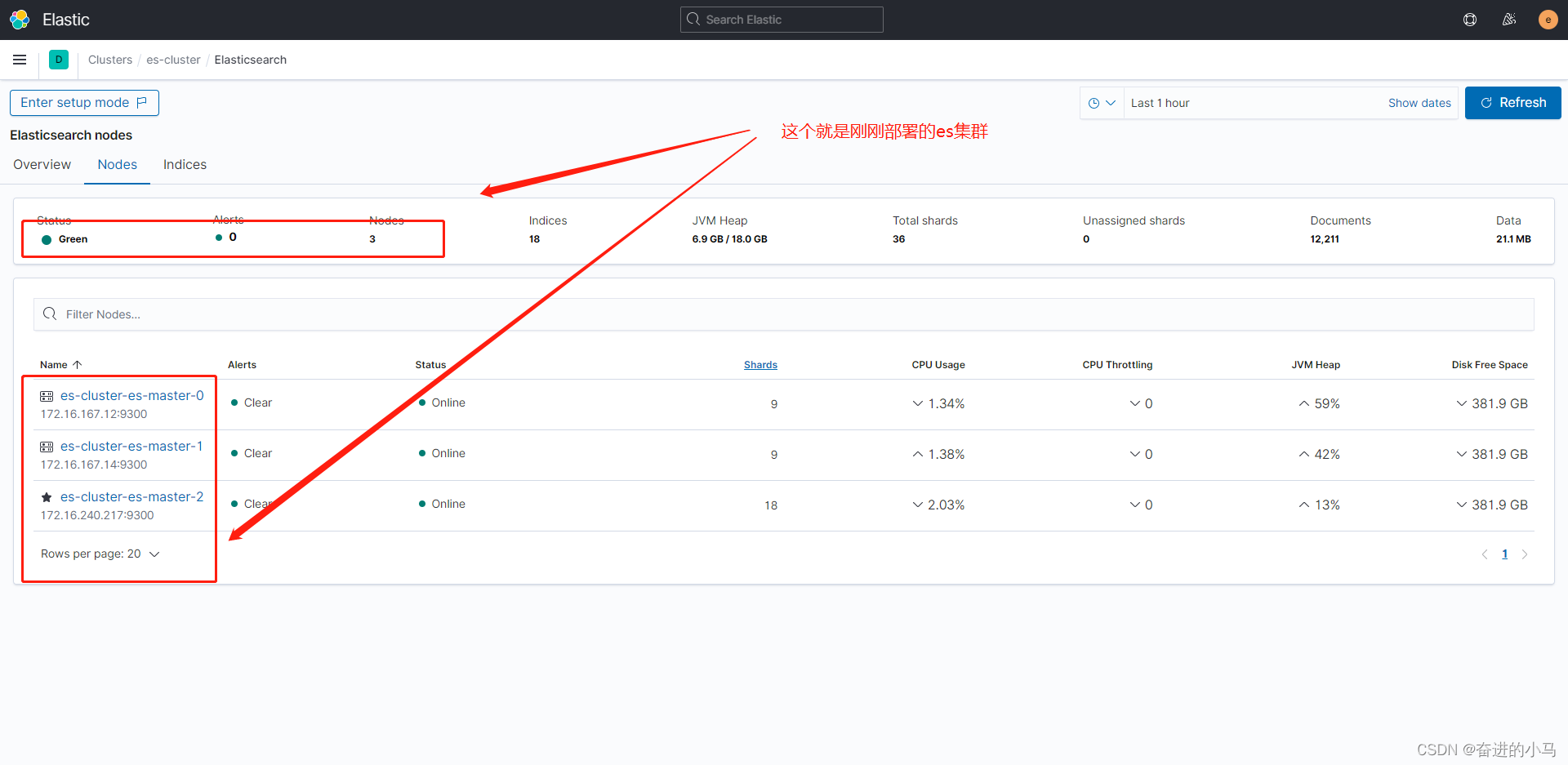Open es-cluster-es-master-2 node details
The image size is (1568, 765).
(x=132, y=496)
